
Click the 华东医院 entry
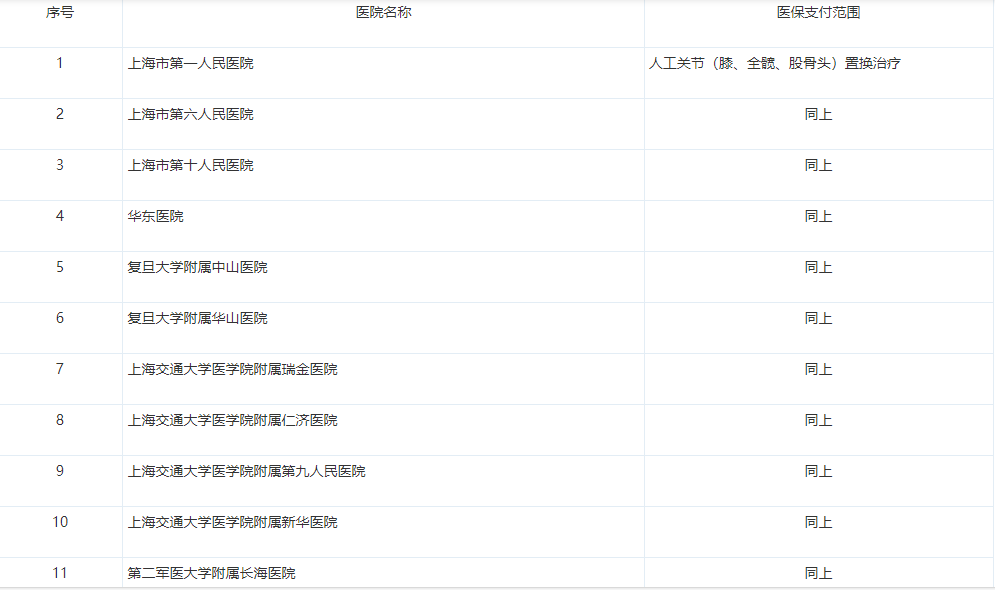point(156,217)
